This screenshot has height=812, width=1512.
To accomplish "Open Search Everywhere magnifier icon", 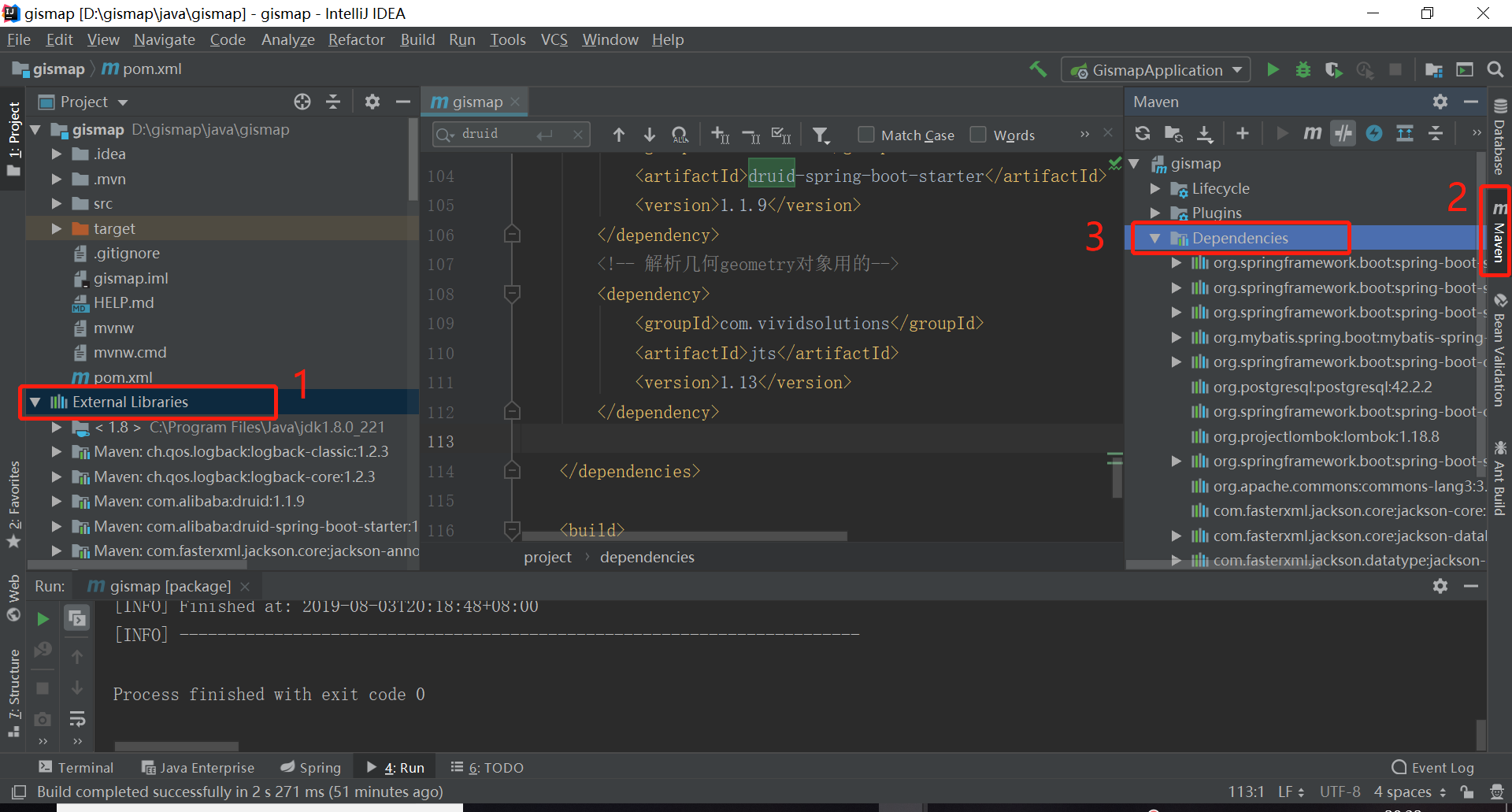I will coord(1495,69).
